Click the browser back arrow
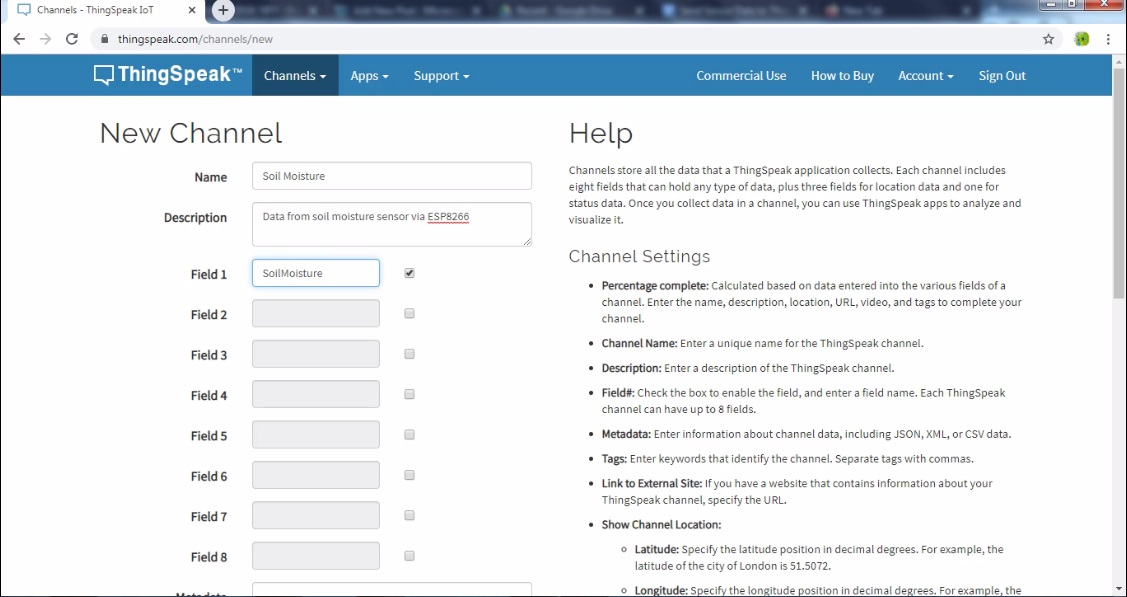1127x597 pixels. (19, 39)
